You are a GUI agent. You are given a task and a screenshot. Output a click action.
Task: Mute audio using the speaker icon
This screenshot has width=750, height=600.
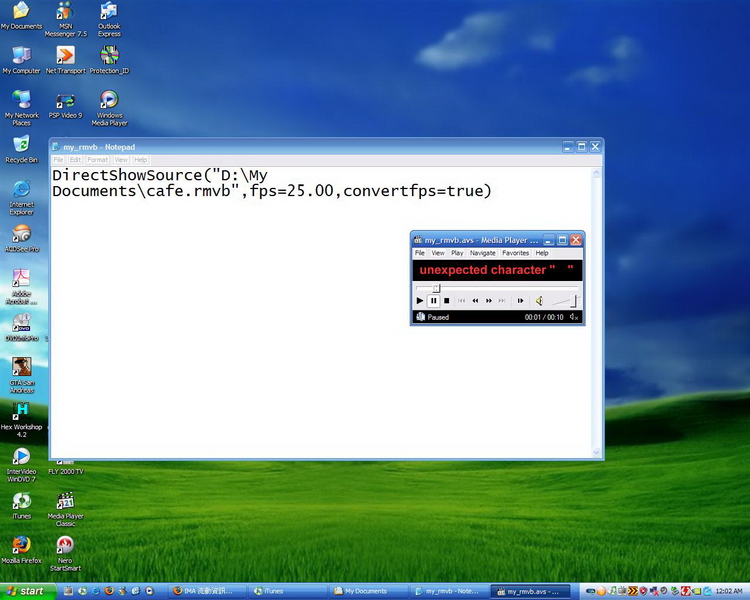(538, 301)
